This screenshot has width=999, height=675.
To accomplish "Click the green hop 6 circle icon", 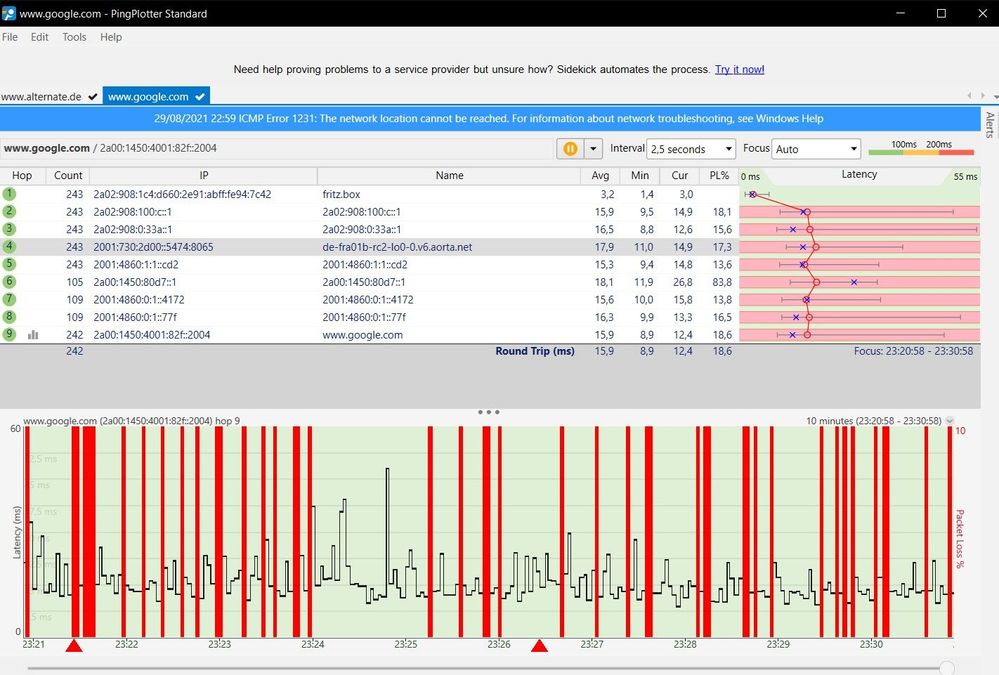I will [x=9, y=282].
